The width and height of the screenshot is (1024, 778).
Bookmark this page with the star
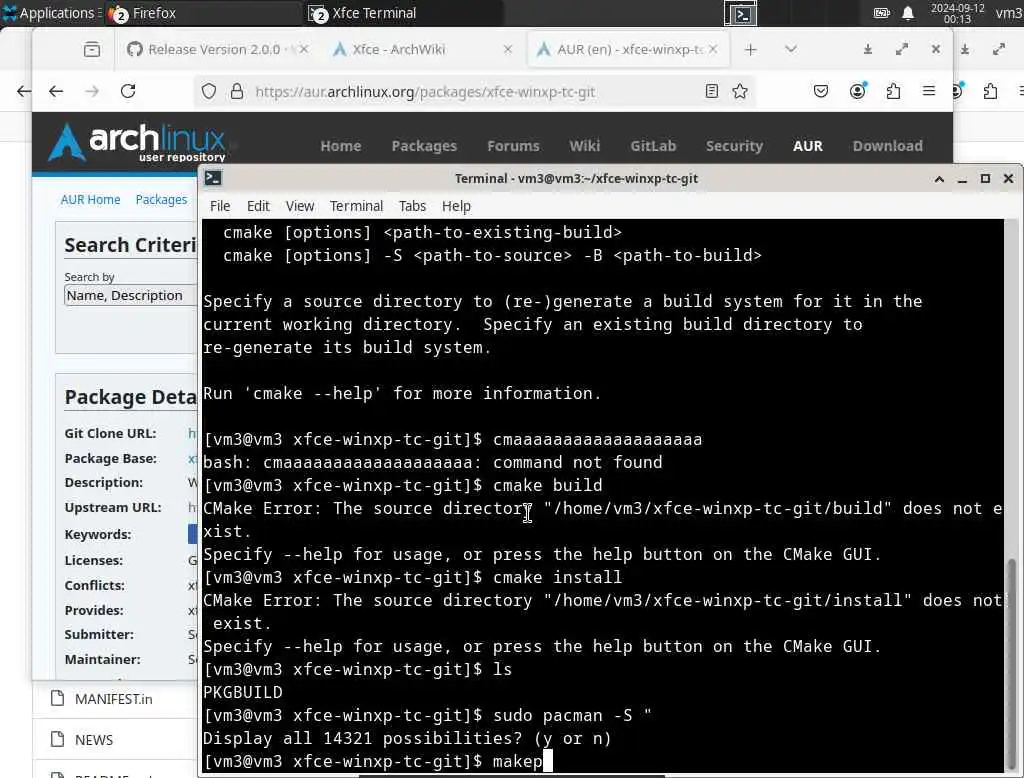coord(740,91)
